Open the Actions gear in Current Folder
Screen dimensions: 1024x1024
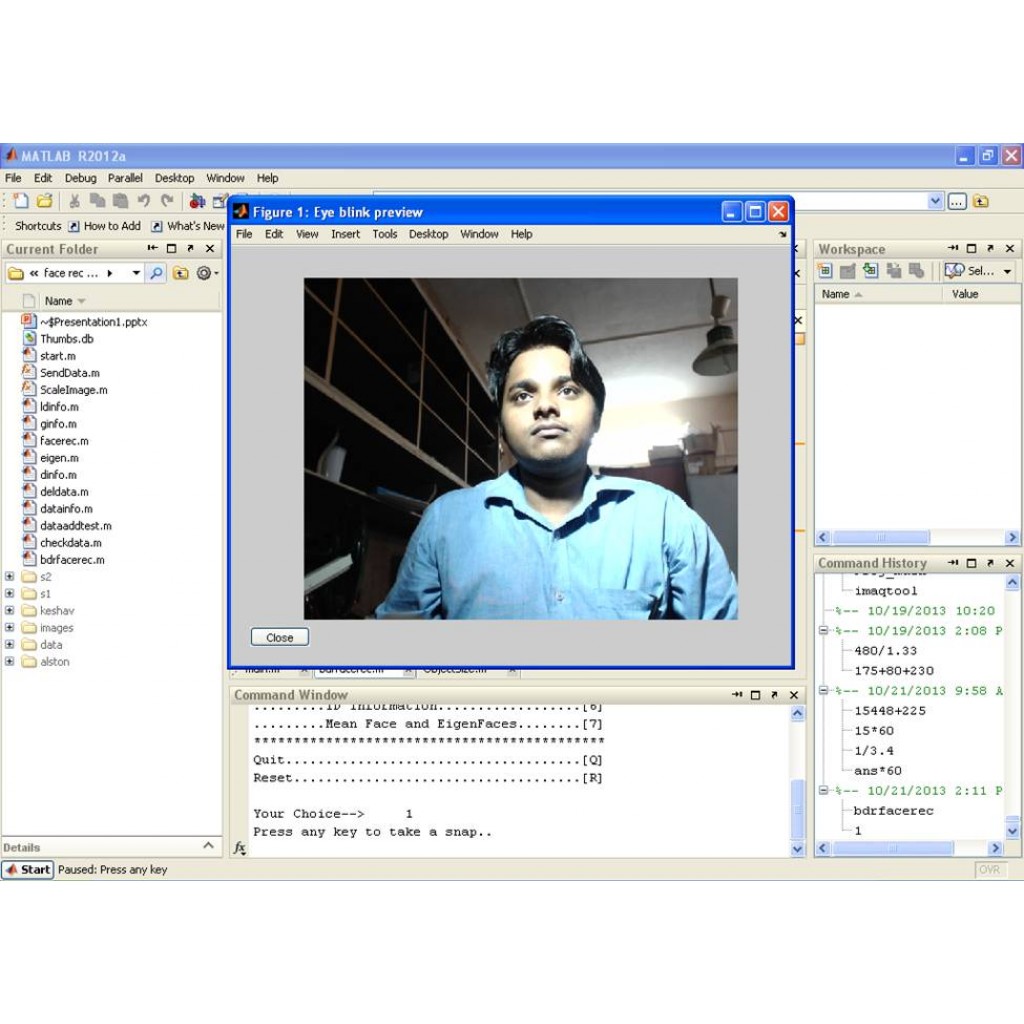(204, 272)
